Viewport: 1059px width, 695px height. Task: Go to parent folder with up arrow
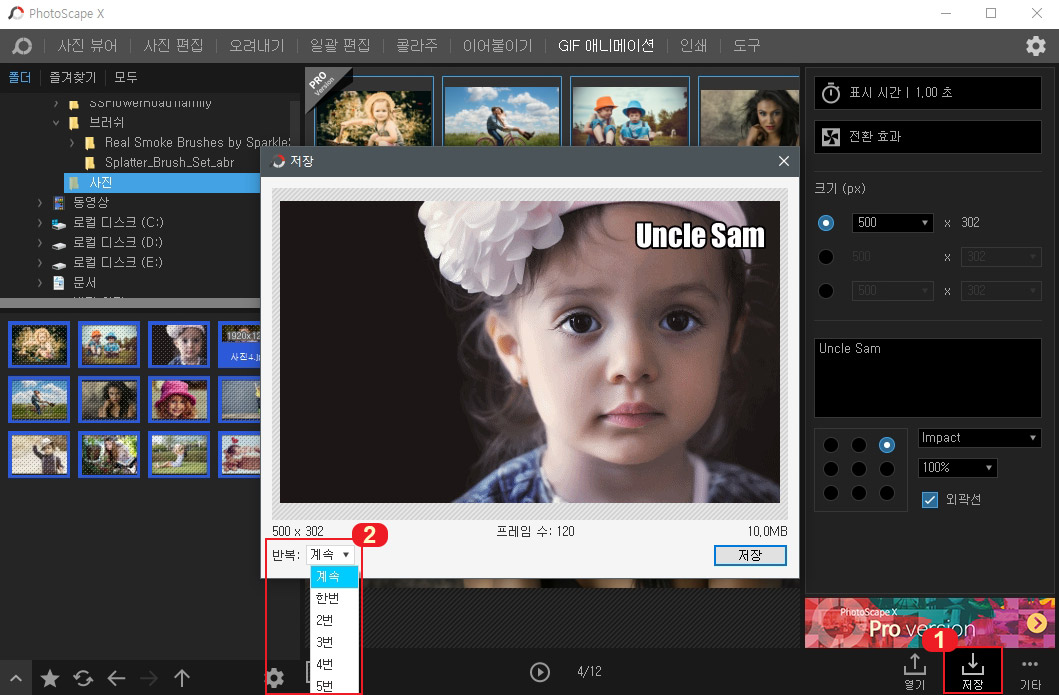[182, 677]
